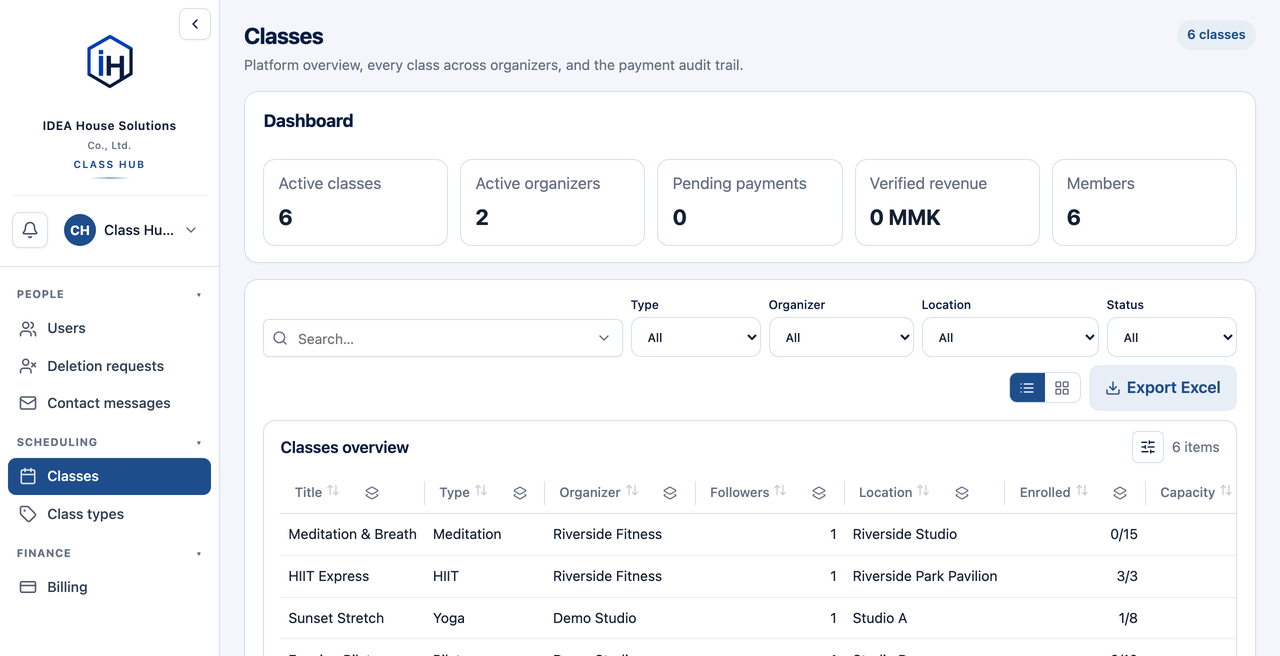Group by Location layers icon
Image resolution: width=1280 pixels, height=656 pixels.
[962, 493]
